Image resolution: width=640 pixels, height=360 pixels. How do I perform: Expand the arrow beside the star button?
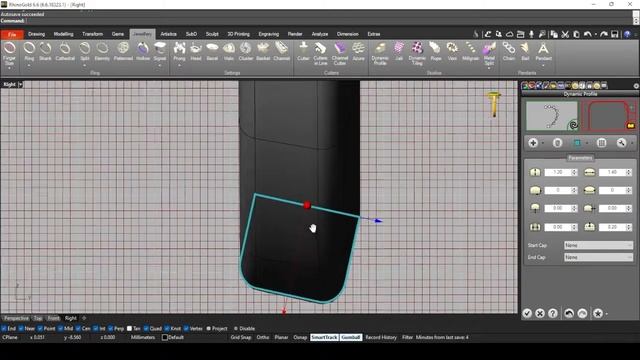point(607,313)
